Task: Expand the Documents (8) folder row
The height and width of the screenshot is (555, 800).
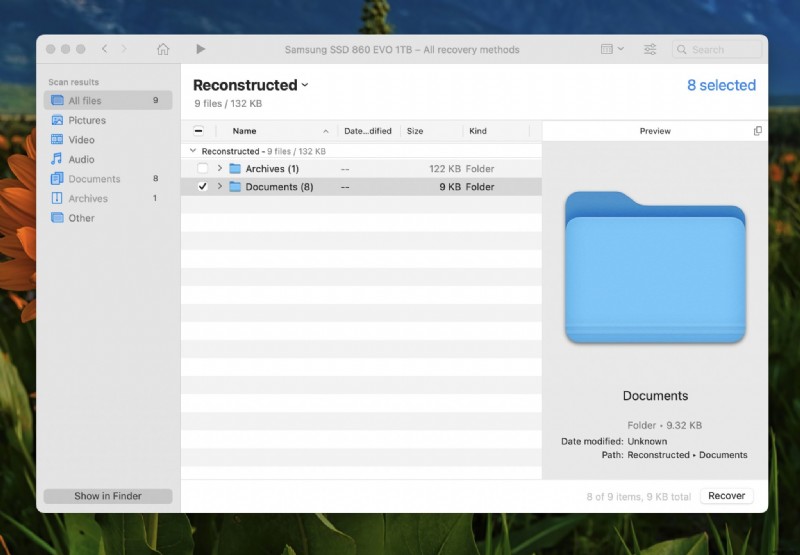Action: (220, 187)
